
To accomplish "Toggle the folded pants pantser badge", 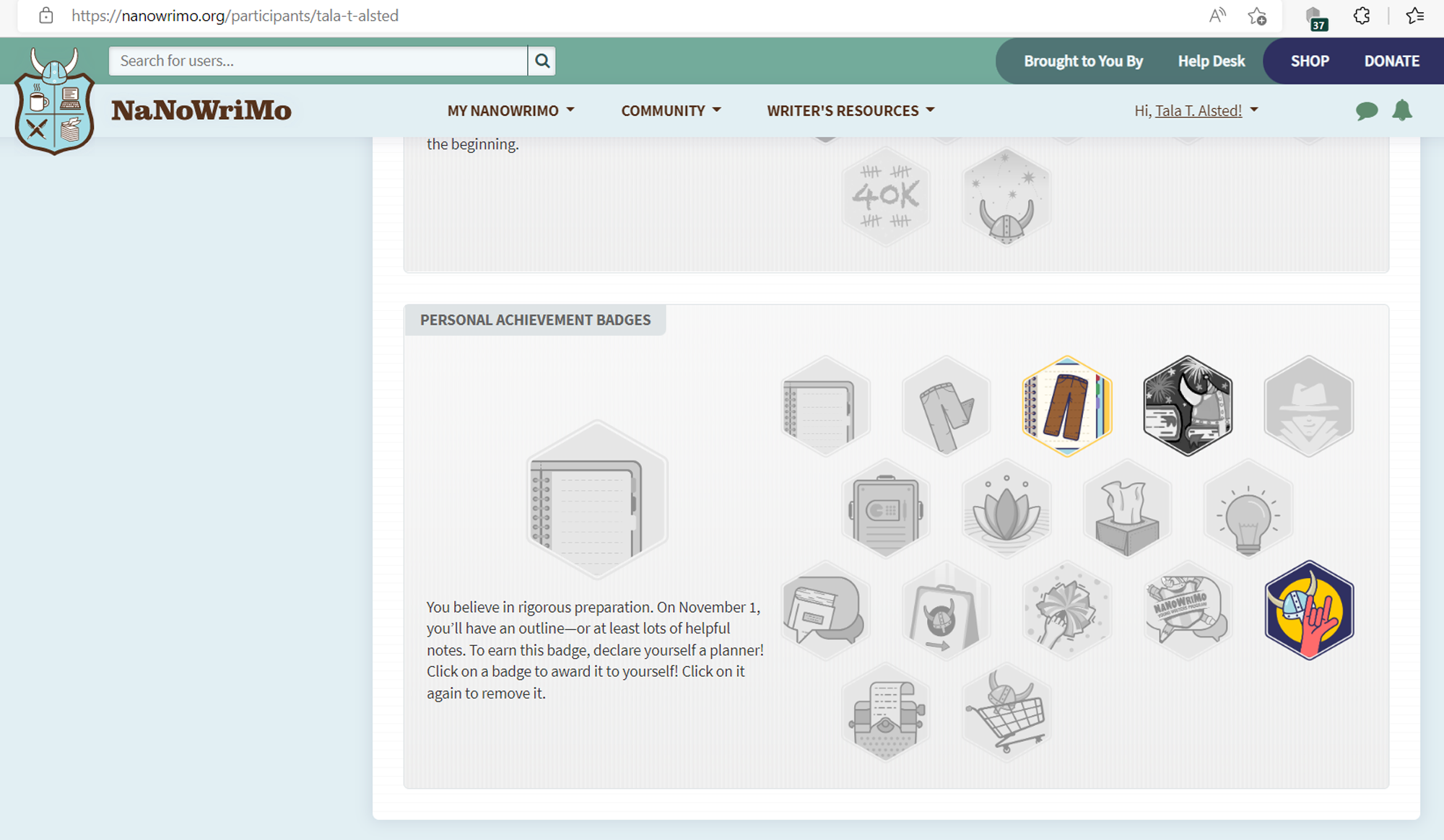I will 946,405.
